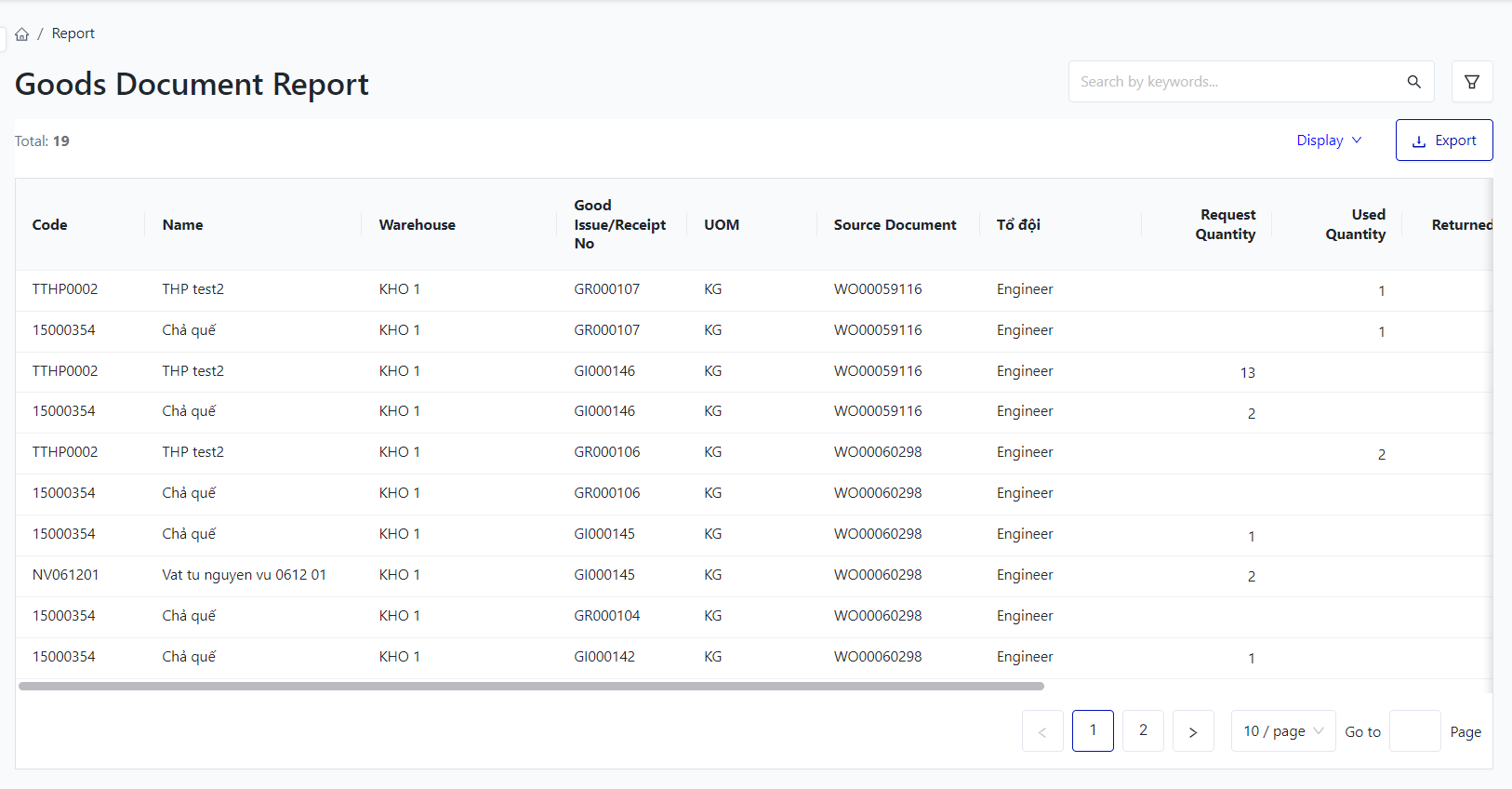Click the Export button

point(1443,140)
